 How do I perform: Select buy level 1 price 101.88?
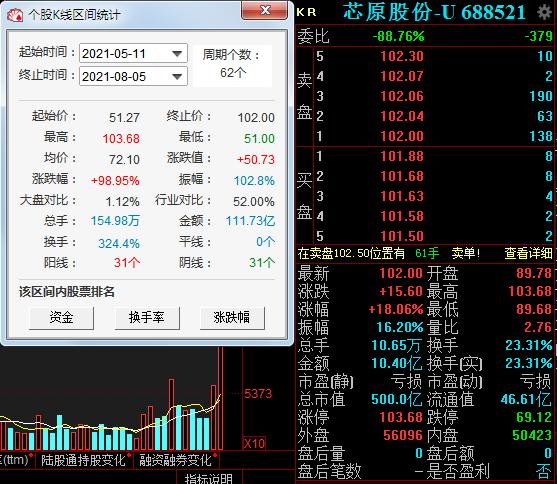[x=402, y=156]
